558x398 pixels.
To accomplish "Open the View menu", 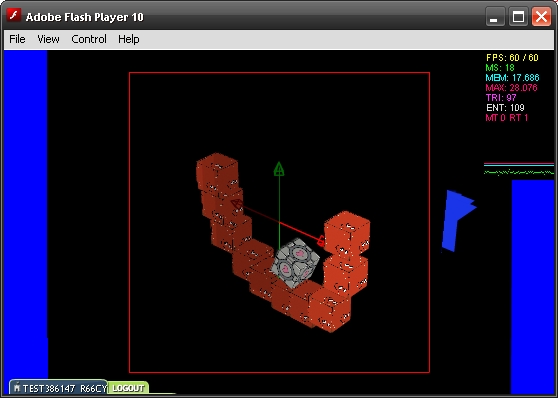I will pos(48,39).
